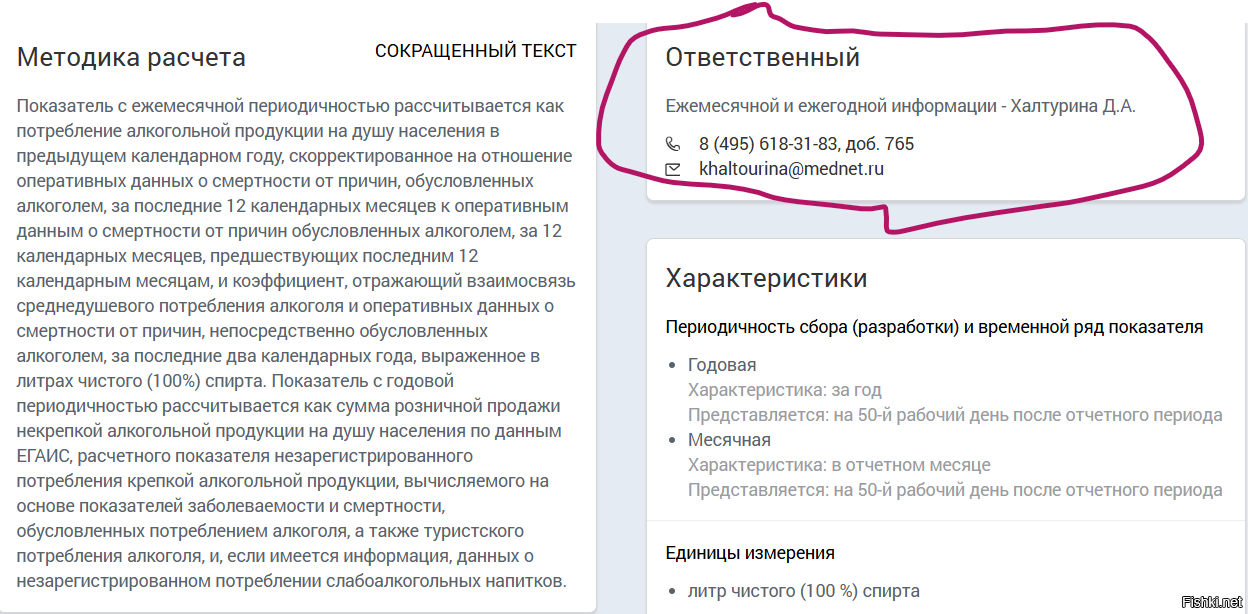Click the Характеристики section heading
Viewport: 1248px width, 614px height.
[x=766, y=278]
